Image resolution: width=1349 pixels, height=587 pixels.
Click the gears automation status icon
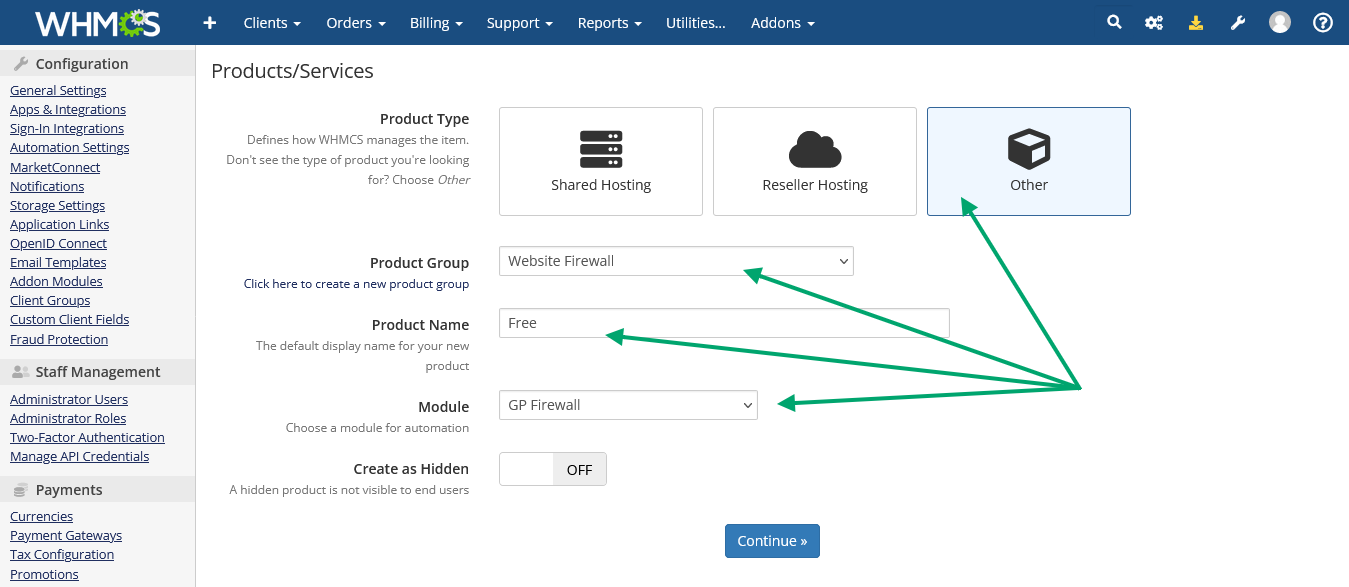(1154, 23)
